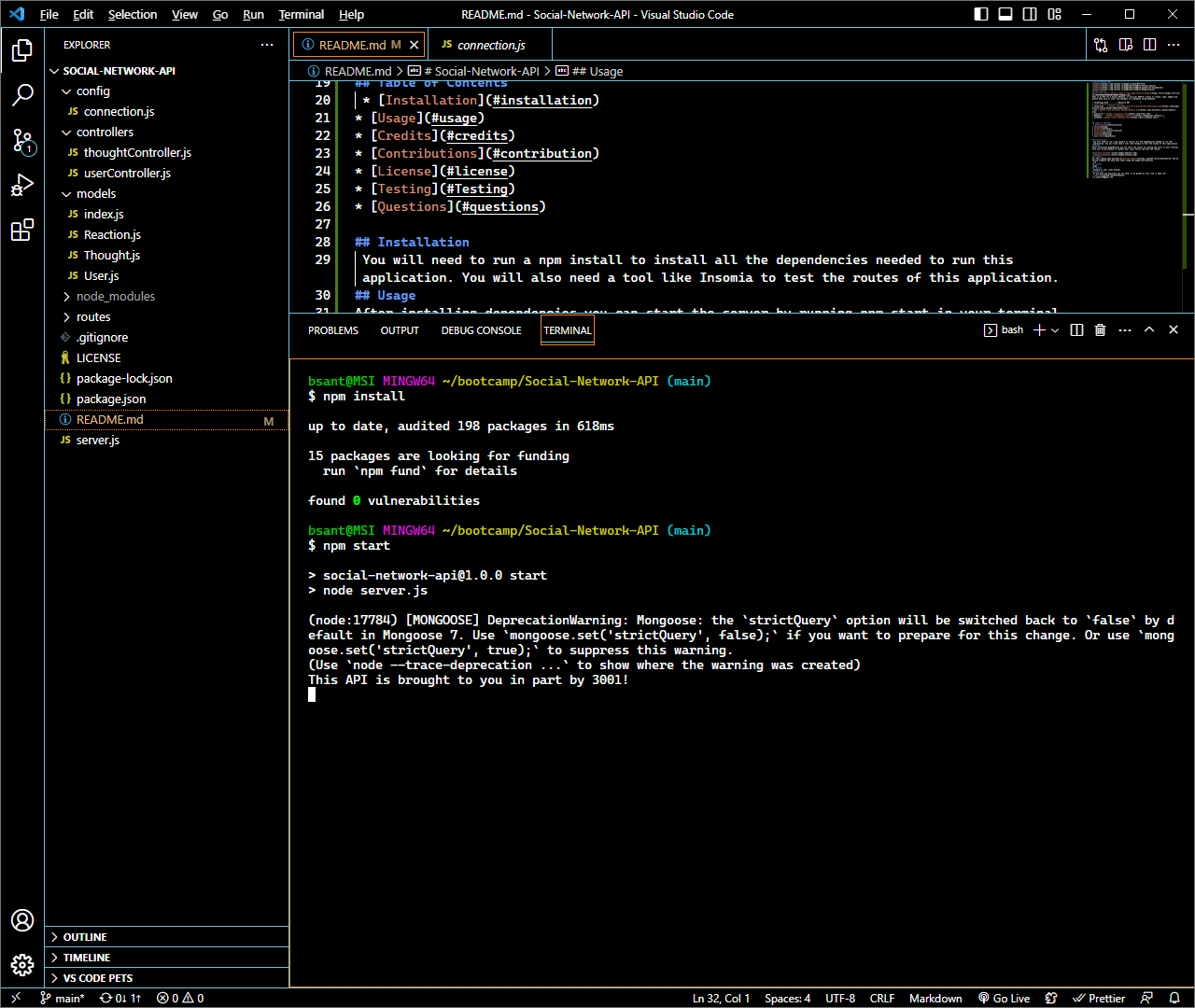Toggle panel layout icon in title bar
The width and height of the screenshot is (1195, 1008).
click(x=1005, y=14)
